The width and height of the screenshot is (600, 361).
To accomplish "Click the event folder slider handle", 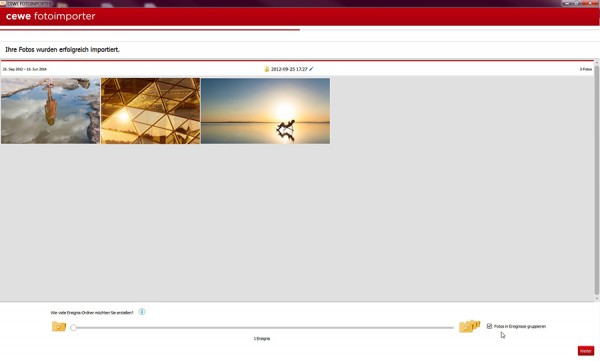I will 73,328.
